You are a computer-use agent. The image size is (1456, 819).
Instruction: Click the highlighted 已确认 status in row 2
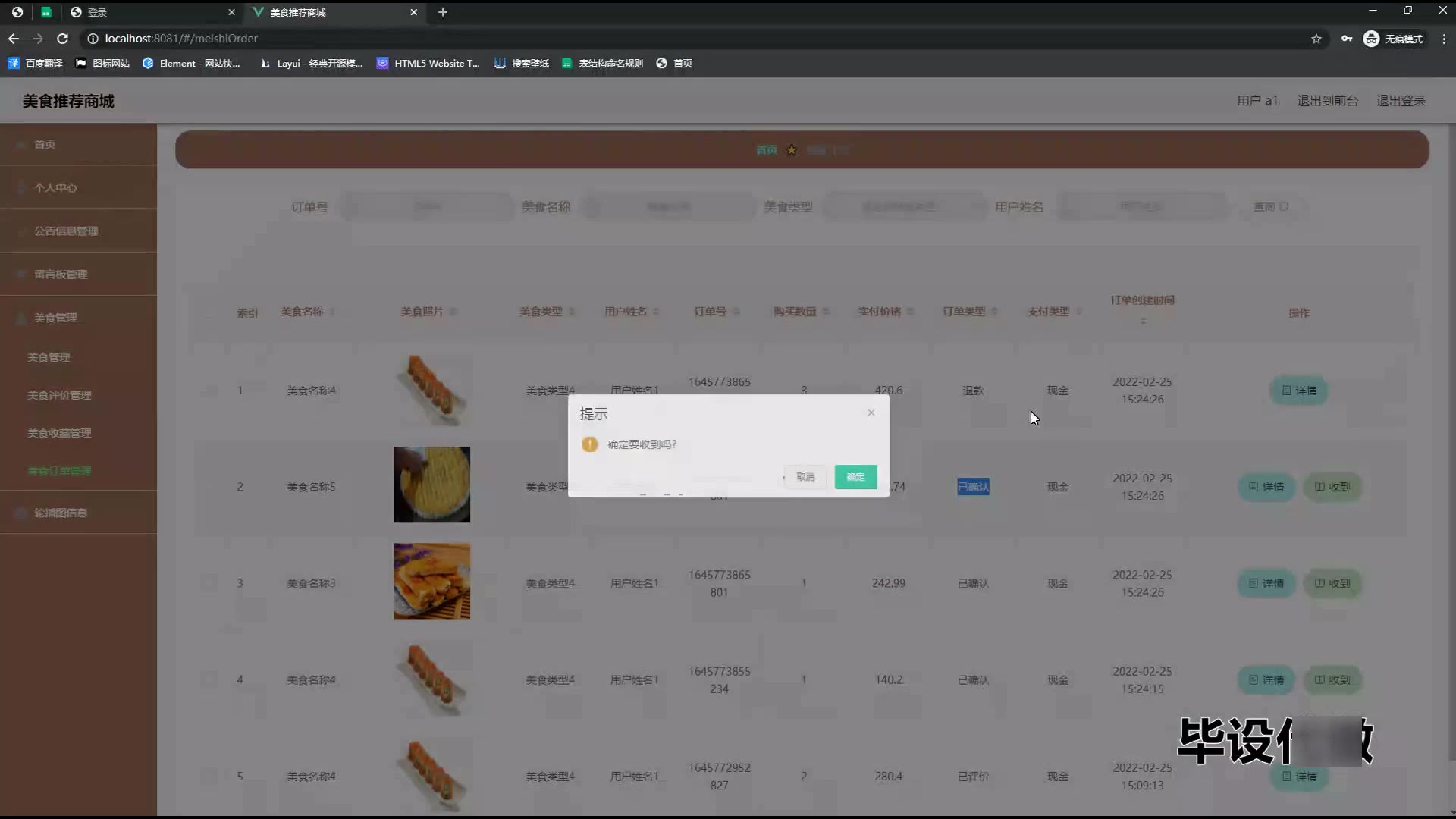click(x=973, y=487)
